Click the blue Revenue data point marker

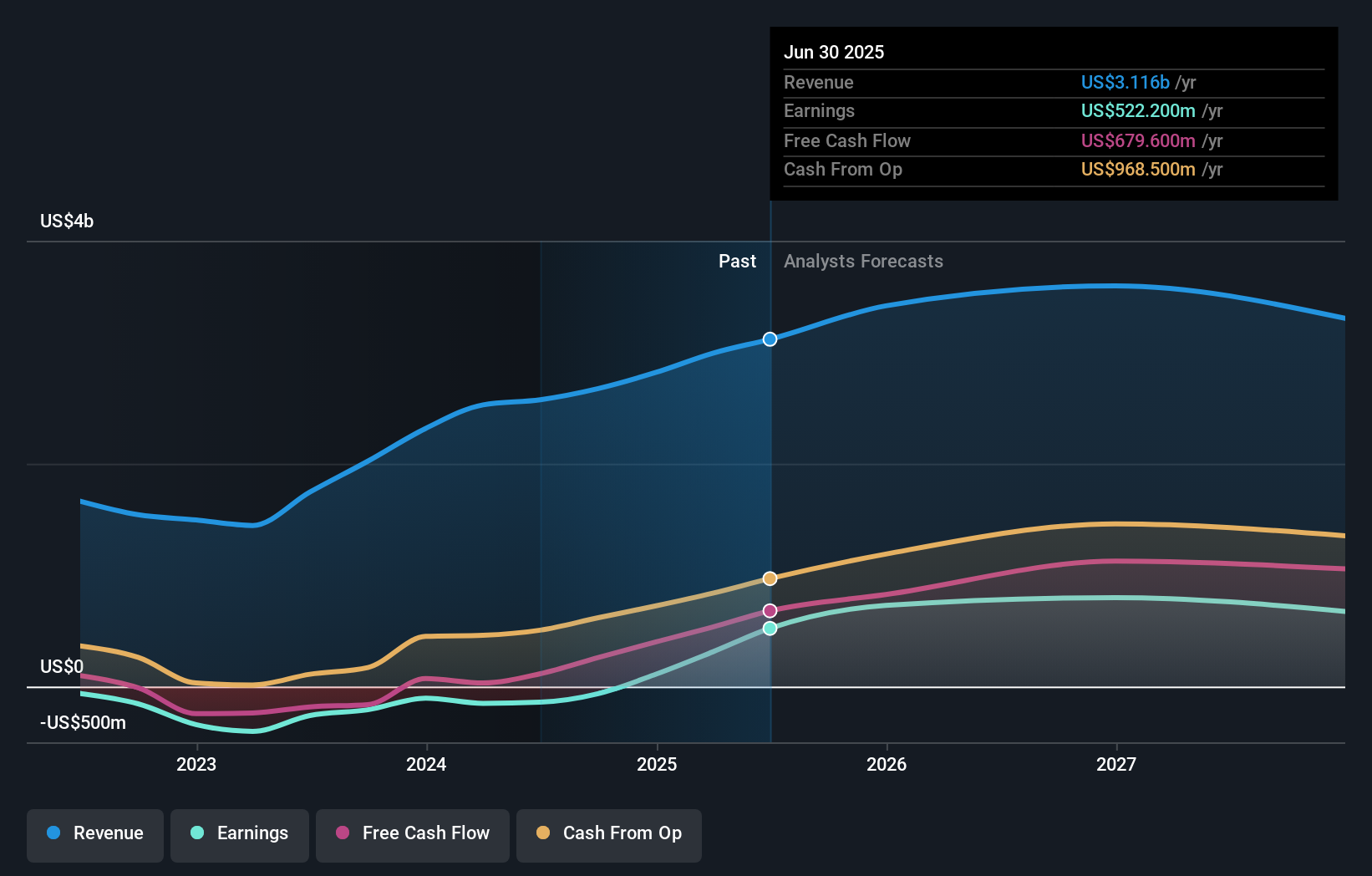(770, 339)
